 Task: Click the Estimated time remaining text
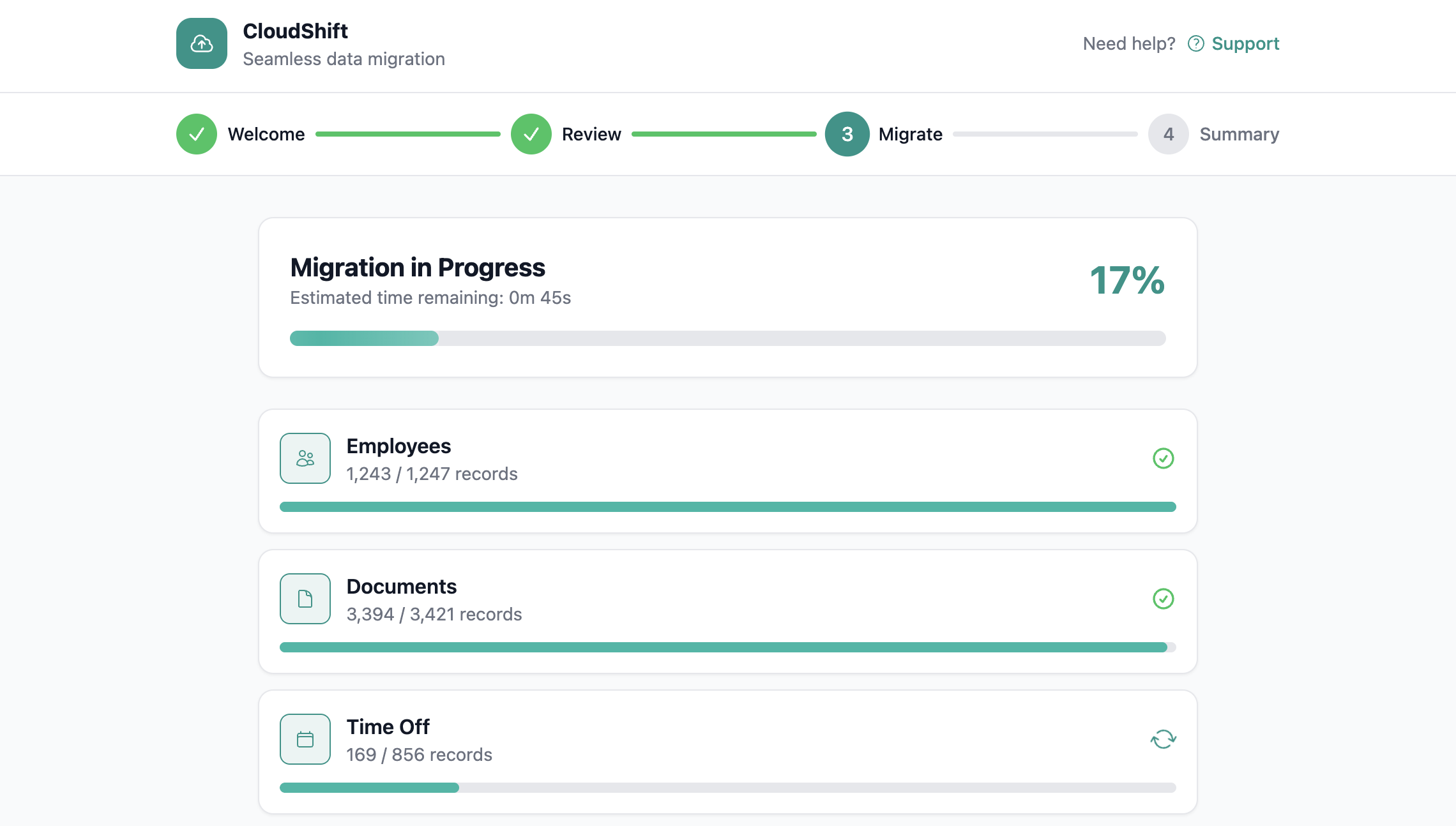point(430,297)
